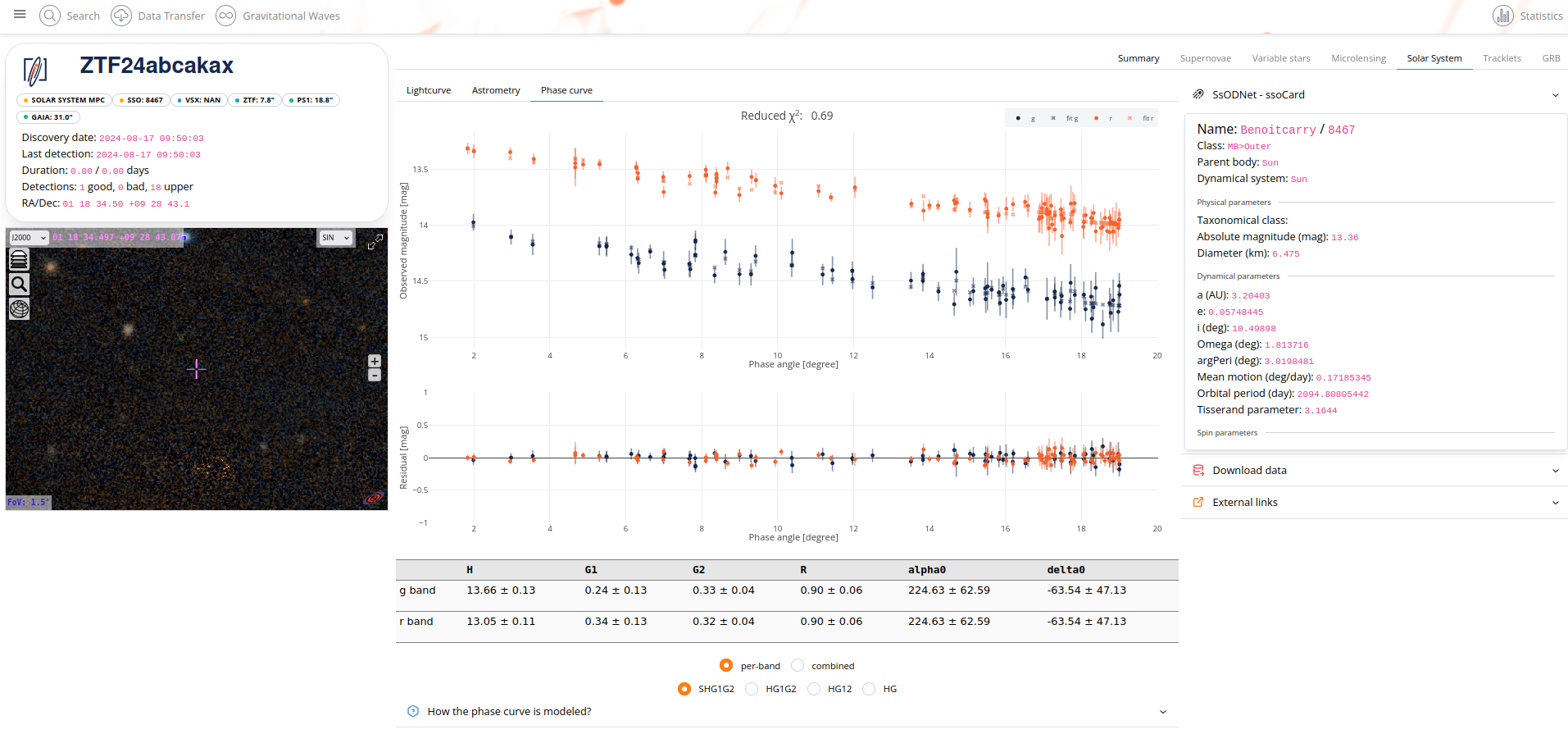
Task: Select the HG1G2 model
Action: [752, 689]
